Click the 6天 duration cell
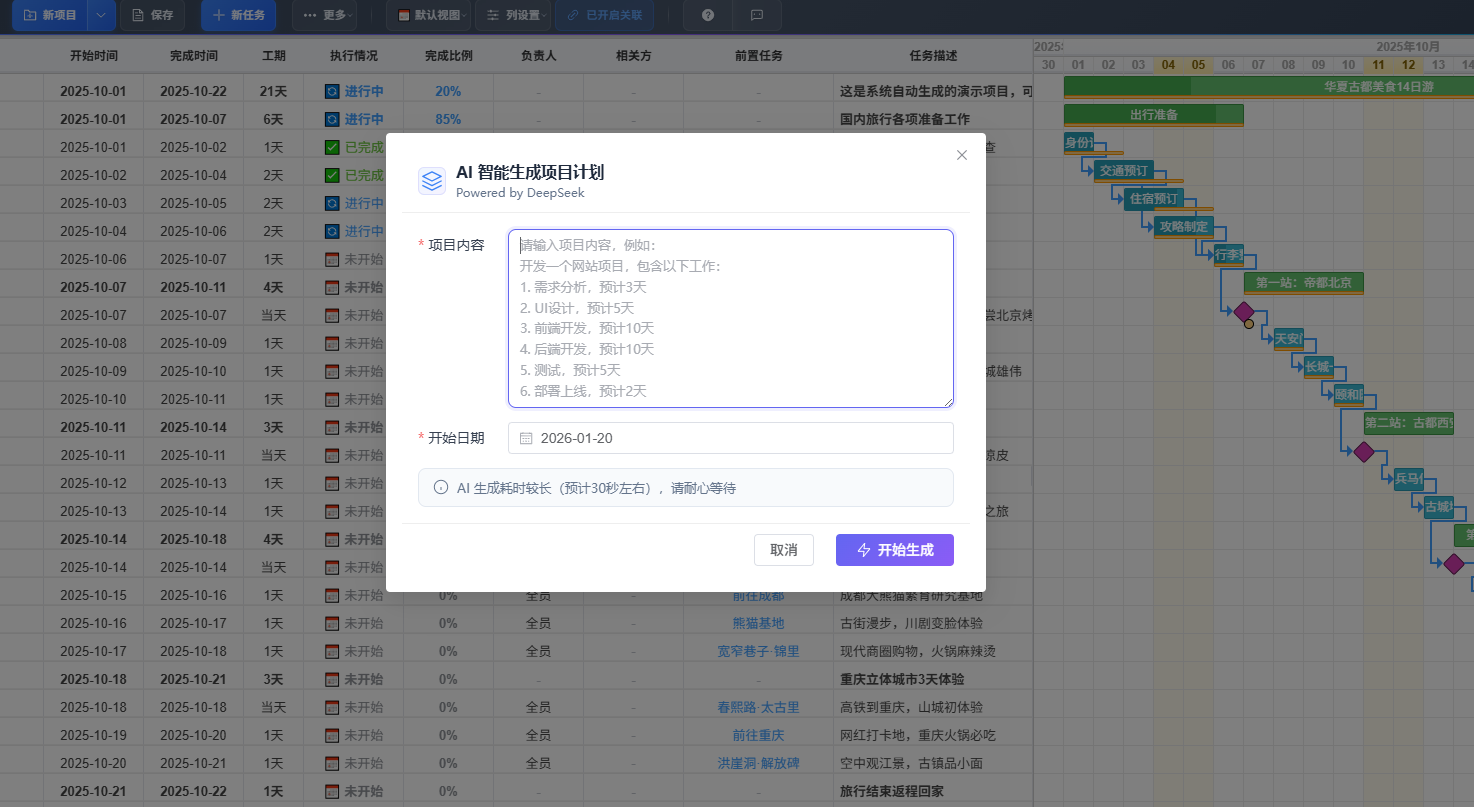Viewport: 1474px width, 807px height. coord(274,119)
